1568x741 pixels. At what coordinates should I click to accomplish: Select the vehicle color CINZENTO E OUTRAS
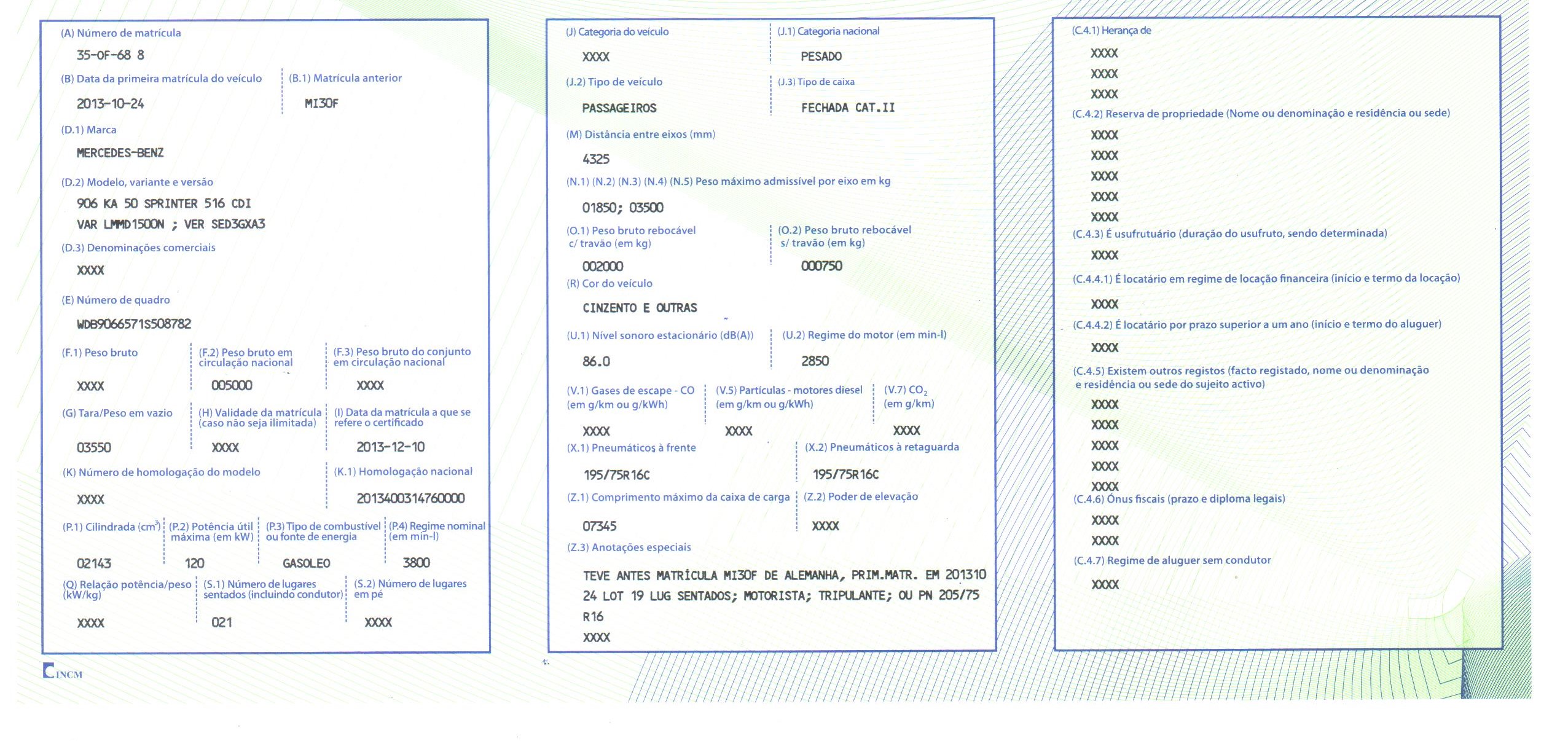(x=640, y=308)
